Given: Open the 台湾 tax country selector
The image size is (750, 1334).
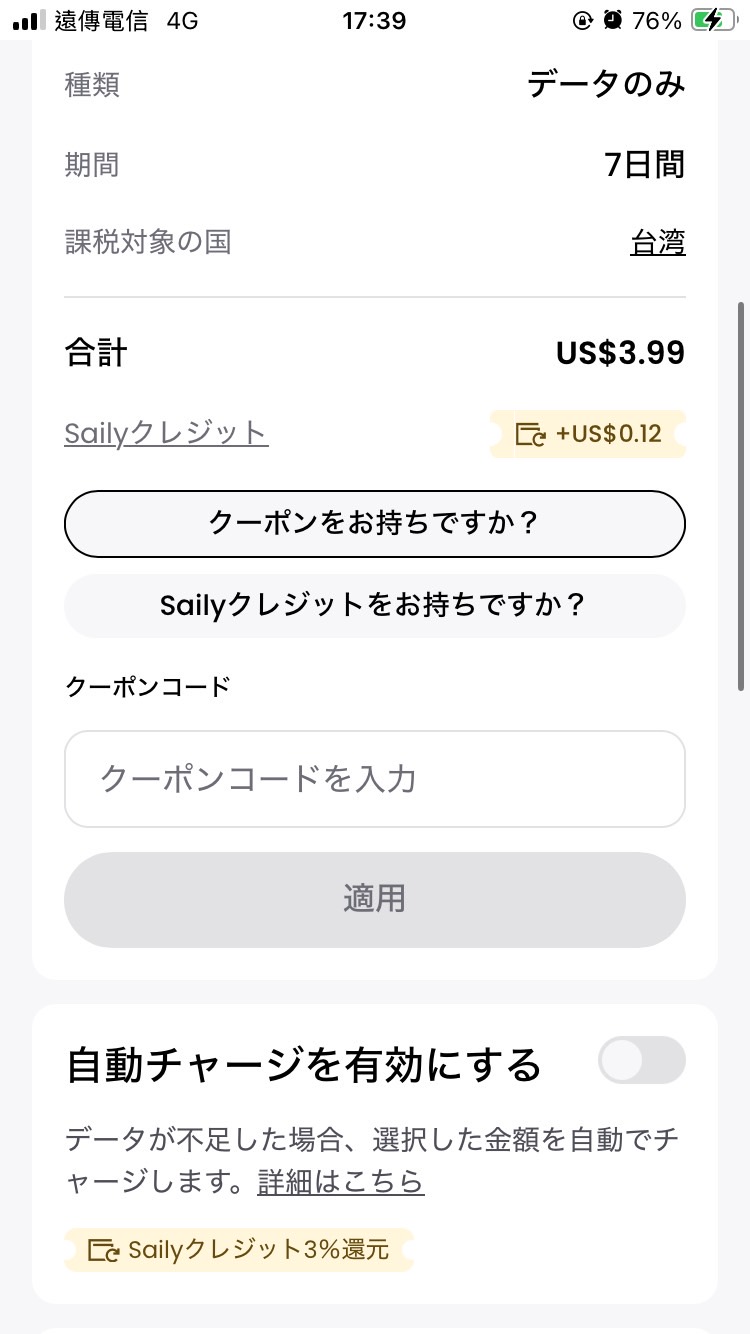Looking at the screenshot, I should (657, 242).
